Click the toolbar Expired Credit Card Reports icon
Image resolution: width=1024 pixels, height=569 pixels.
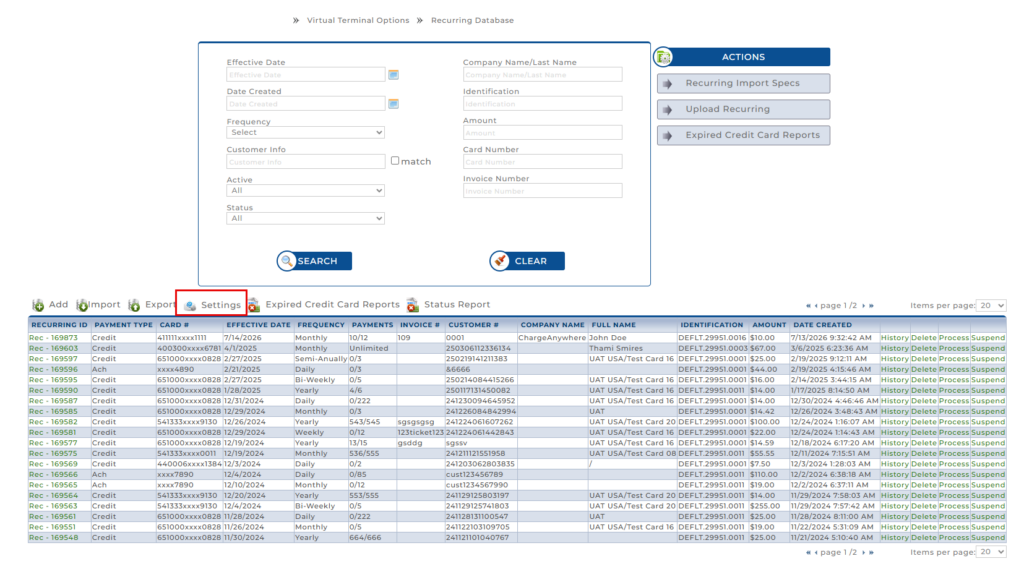point(253,305)
